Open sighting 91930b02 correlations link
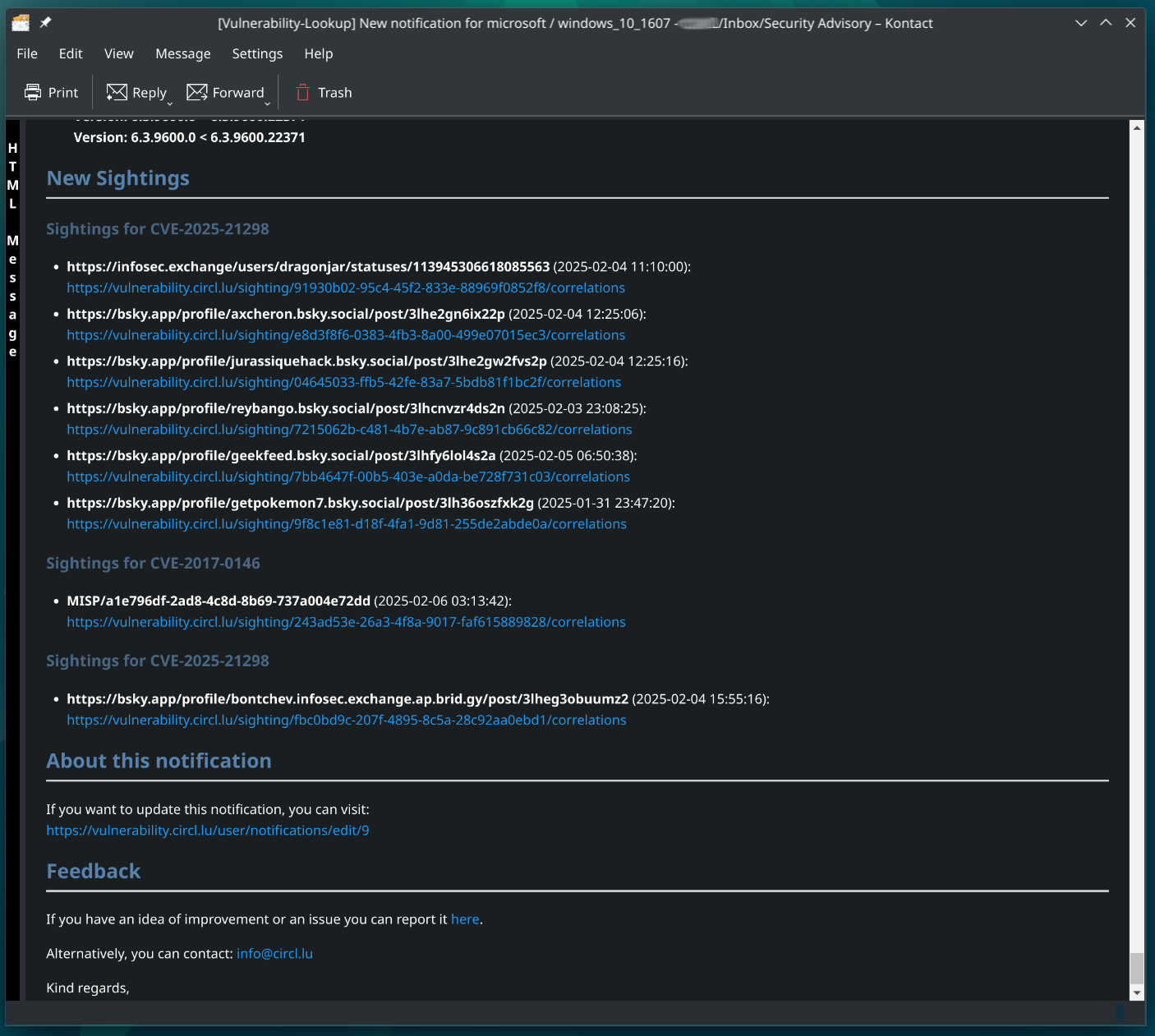 [346, 288]
